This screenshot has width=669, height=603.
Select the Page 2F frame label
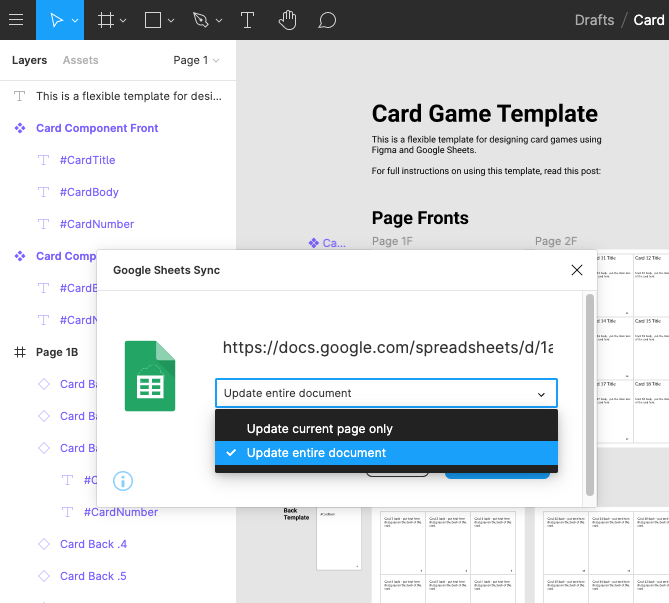click(556, 242)
